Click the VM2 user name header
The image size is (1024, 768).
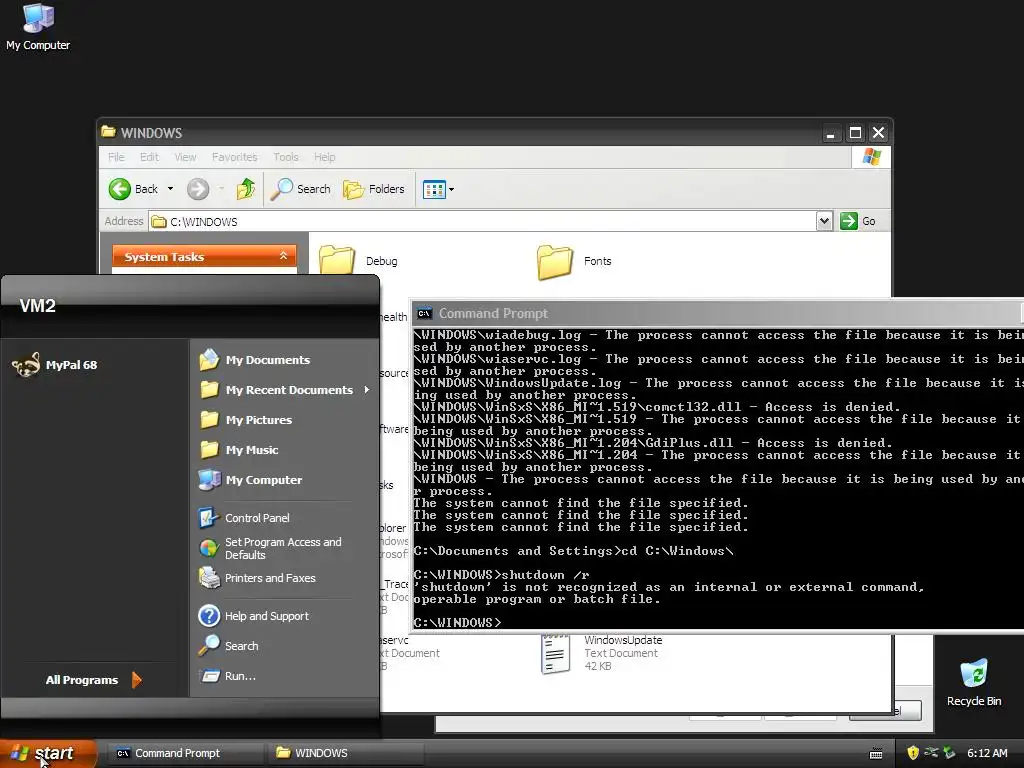37,306
